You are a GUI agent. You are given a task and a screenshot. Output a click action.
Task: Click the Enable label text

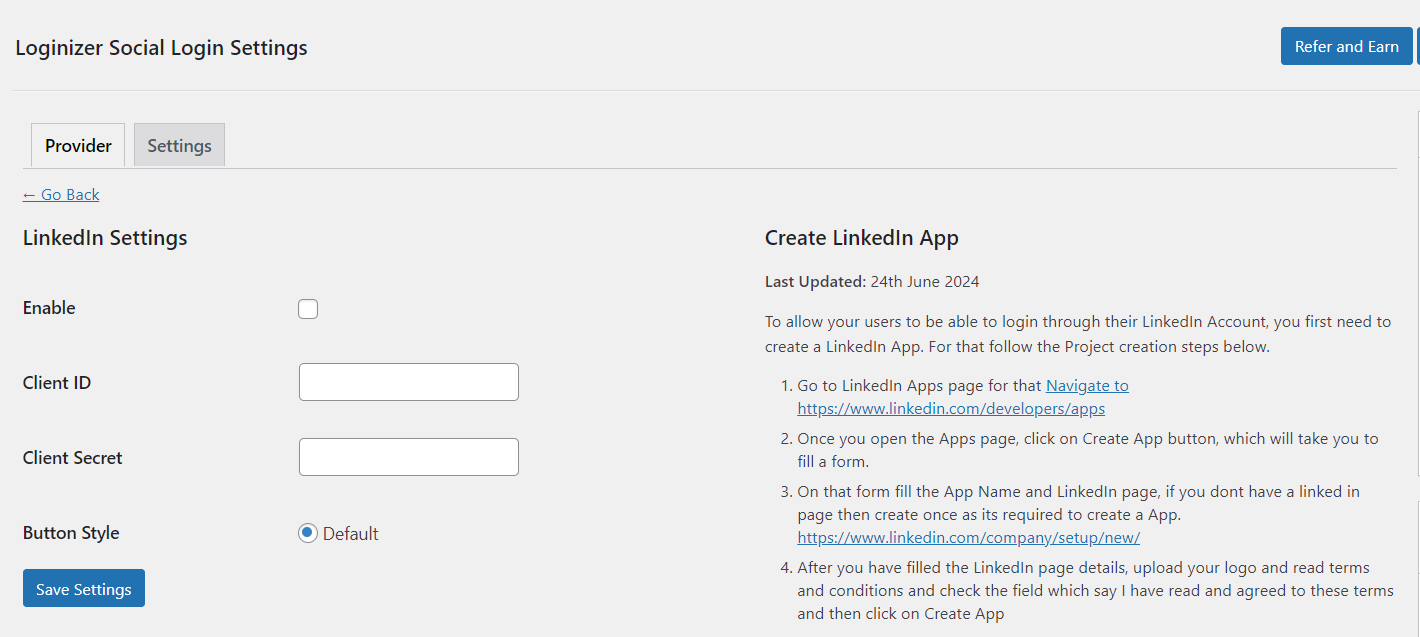click(x=49, y=308)
